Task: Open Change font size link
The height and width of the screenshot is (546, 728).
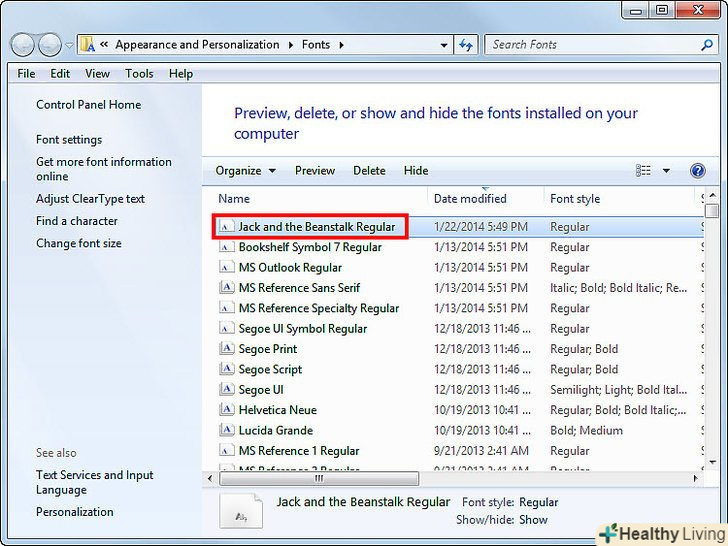Action: pyautogui.click(x=78, y=243)
